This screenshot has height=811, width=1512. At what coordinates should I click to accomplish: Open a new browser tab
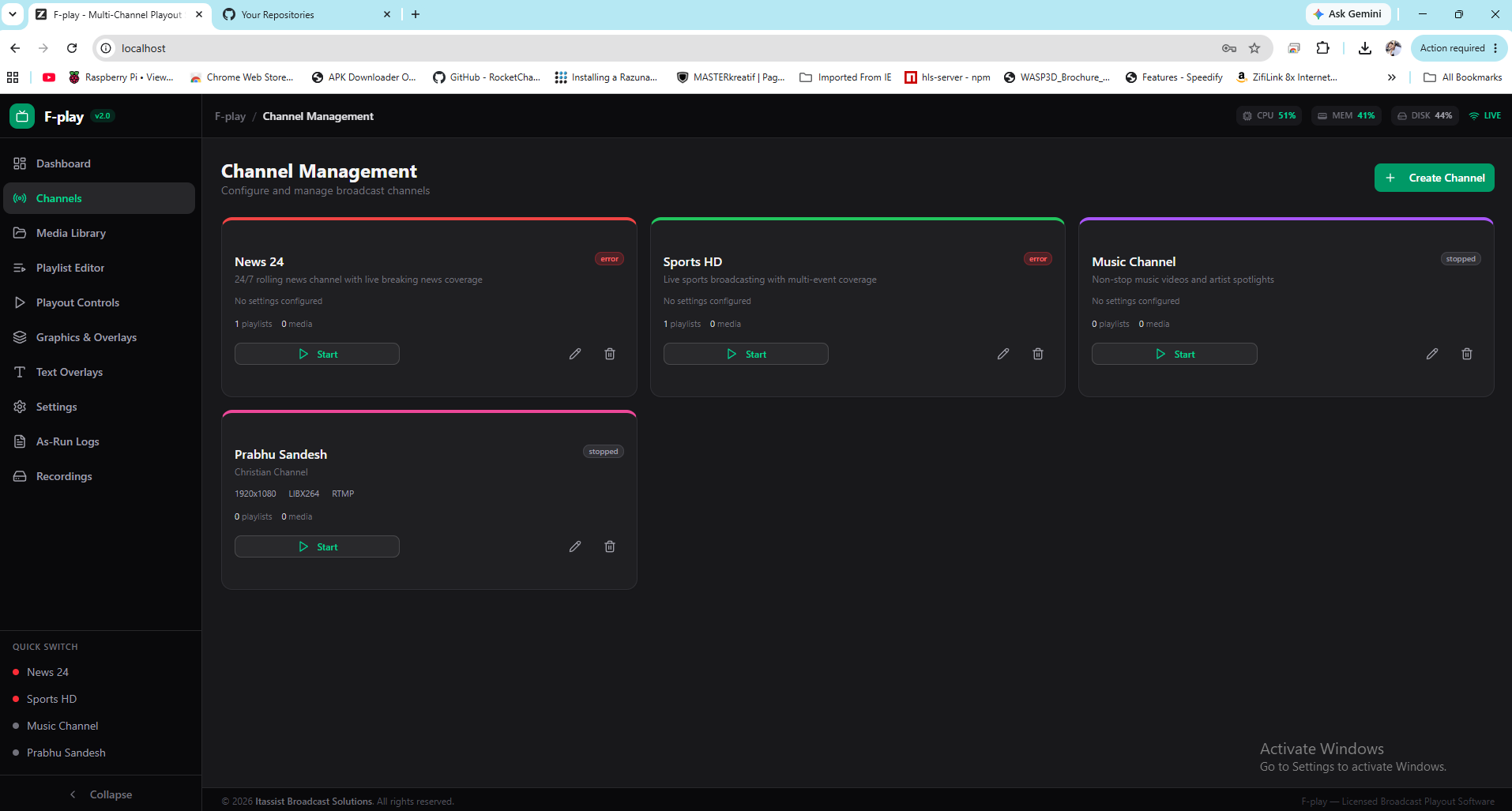[x=416, y=14]
